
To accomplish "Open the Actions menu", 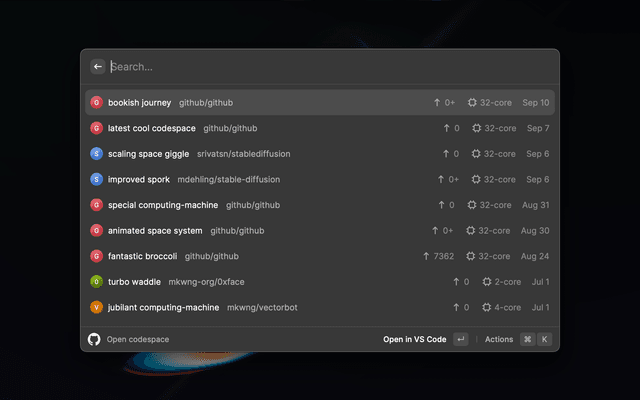I will 499,339.
